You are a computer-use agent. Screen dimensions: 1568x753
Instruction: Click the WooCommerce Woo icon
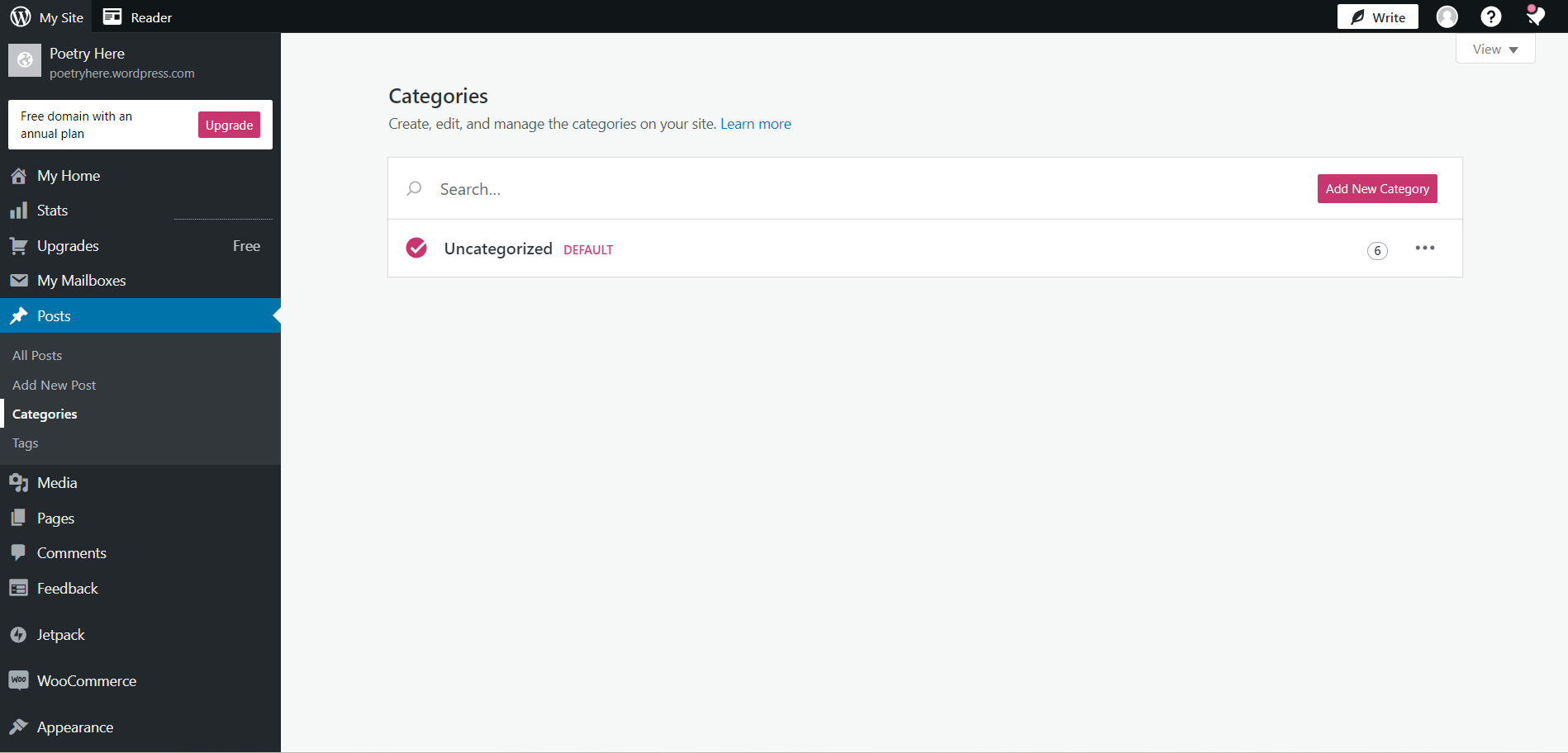(18, 680)
